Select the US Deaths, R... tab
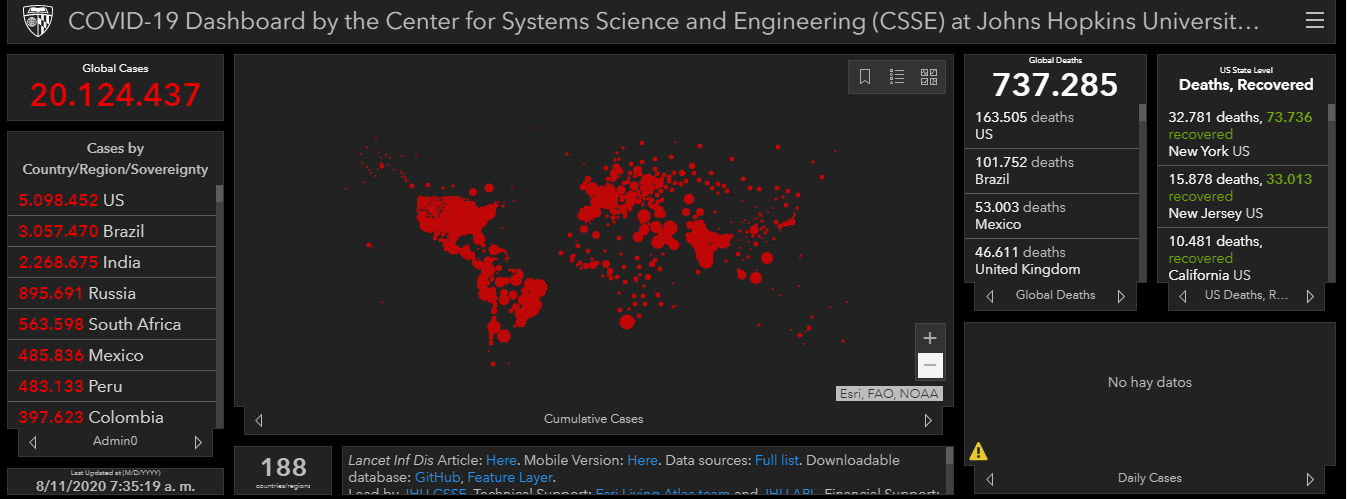 pos(1247,295)
